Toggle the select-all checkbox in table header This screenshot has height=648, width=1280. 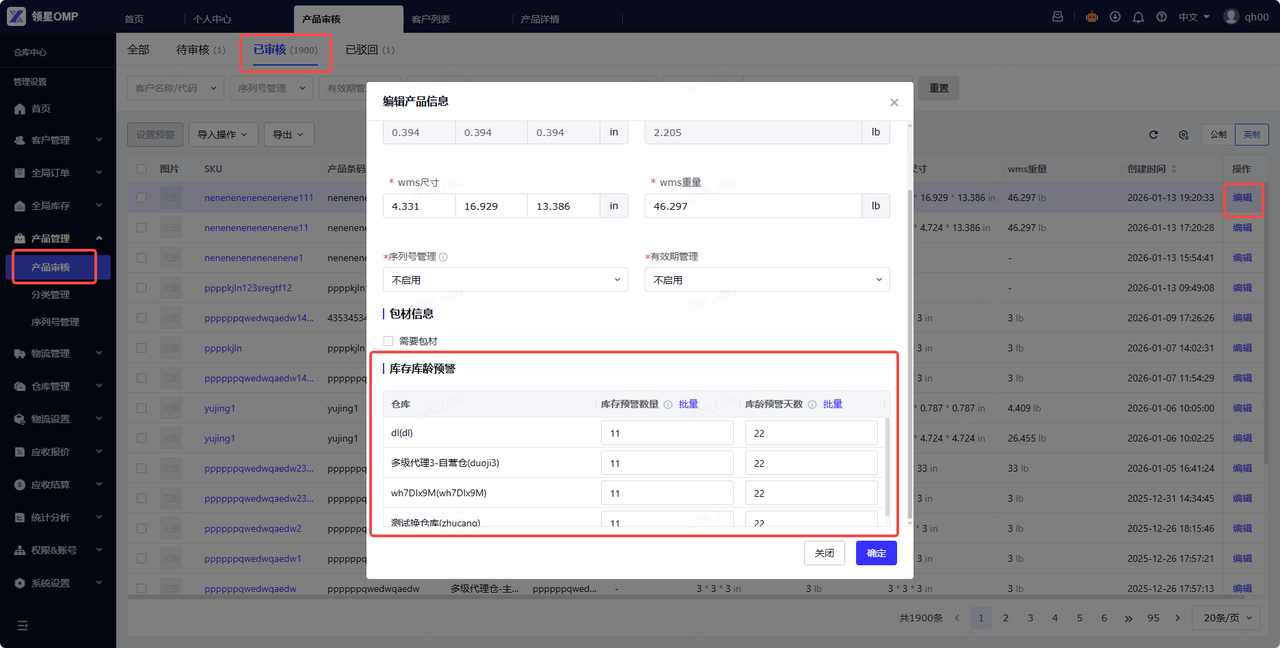point(141,169)
